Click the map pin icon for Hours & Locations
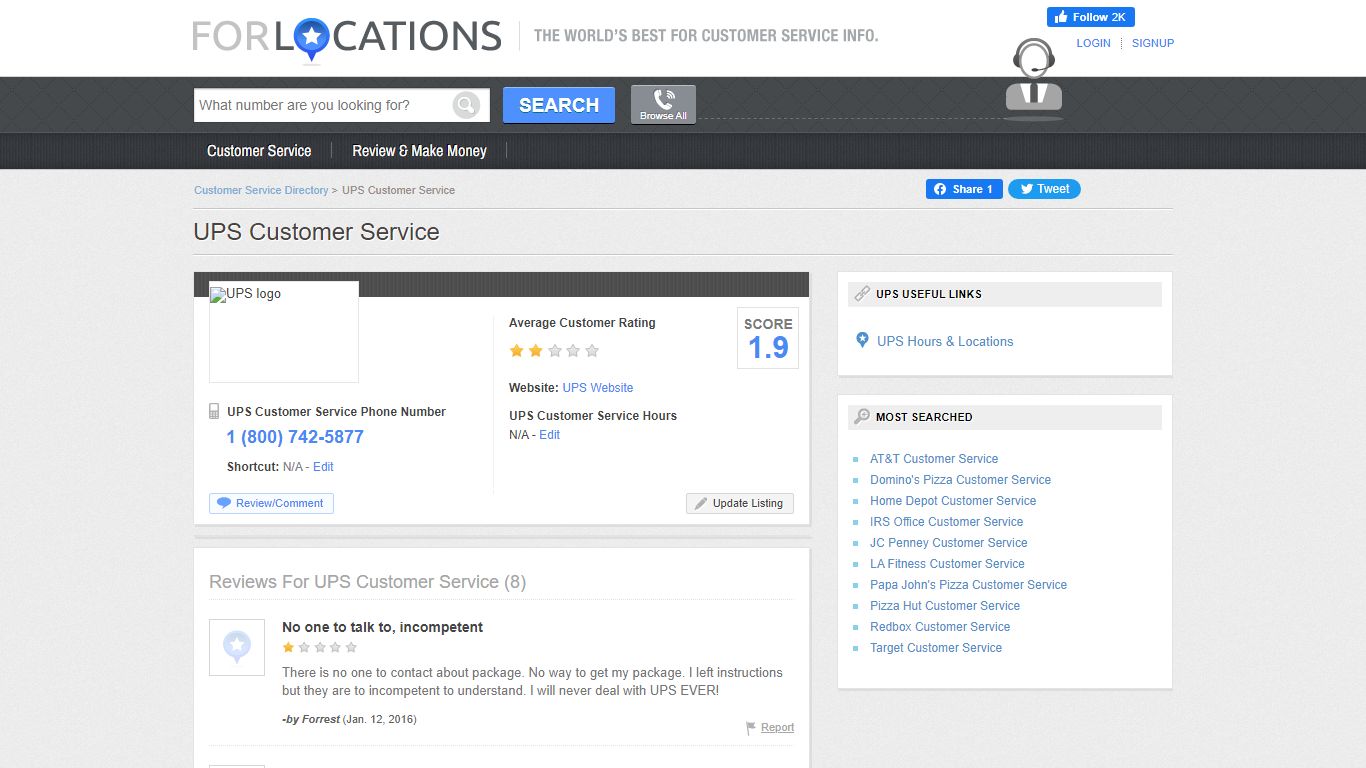The image size is (1366, 768). pos(862,340)
